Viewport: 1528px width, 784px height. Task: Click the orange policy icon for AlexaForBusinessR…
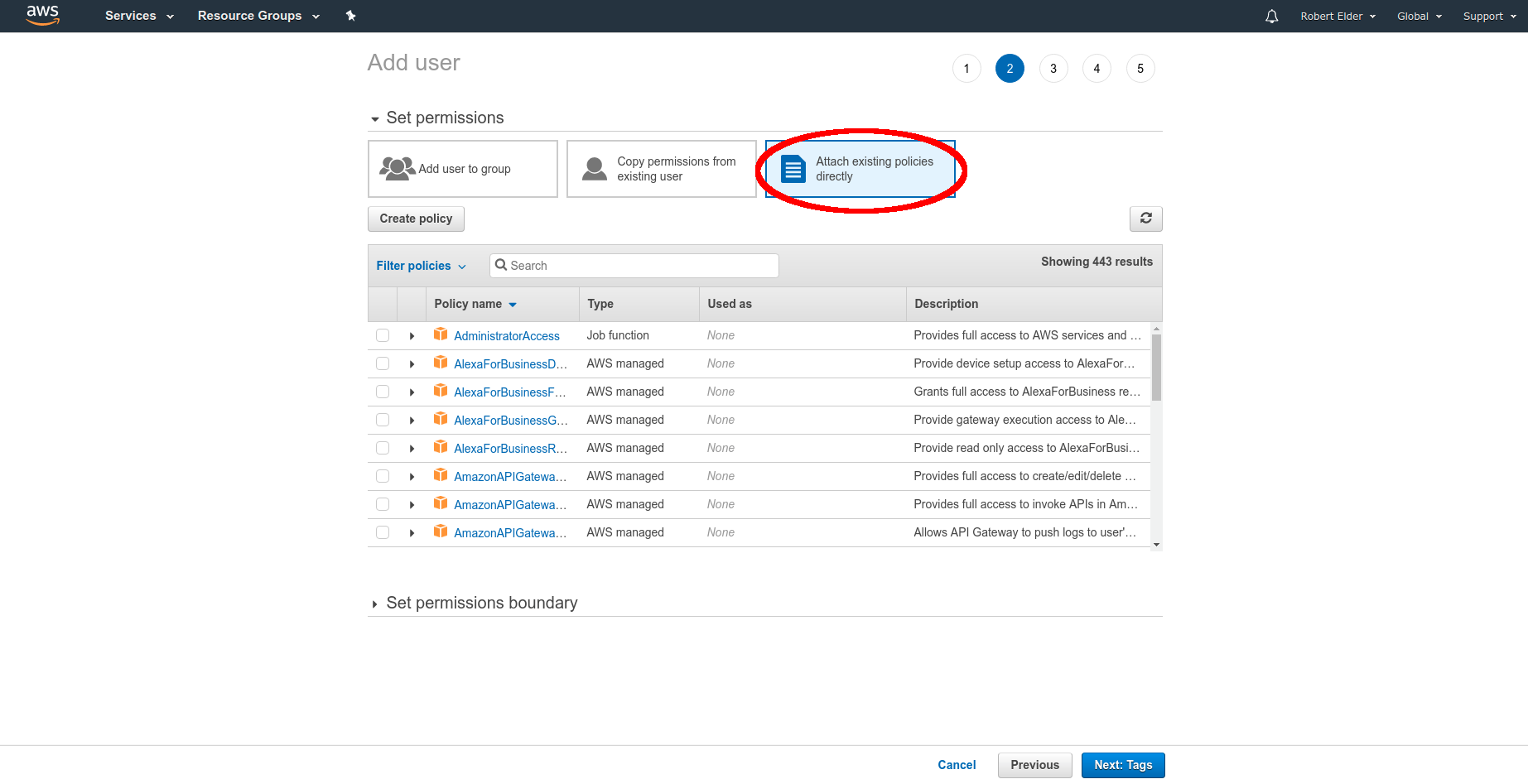(441, 447)
